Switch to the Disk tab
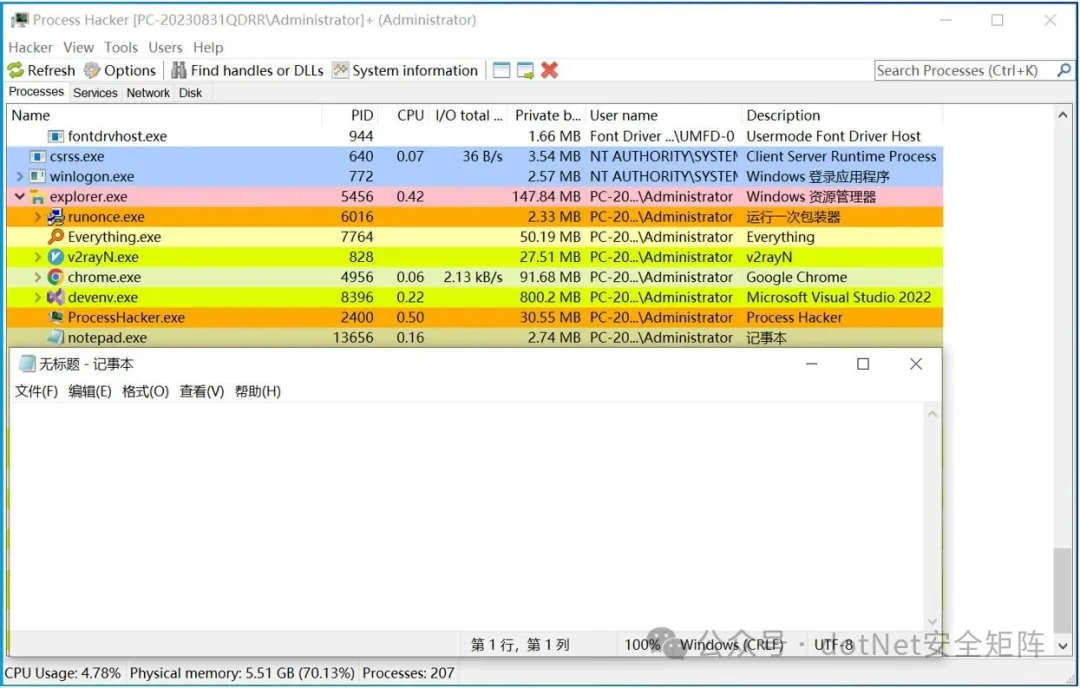This screenshot has width=1080, height=688. (x=191, y=93)
